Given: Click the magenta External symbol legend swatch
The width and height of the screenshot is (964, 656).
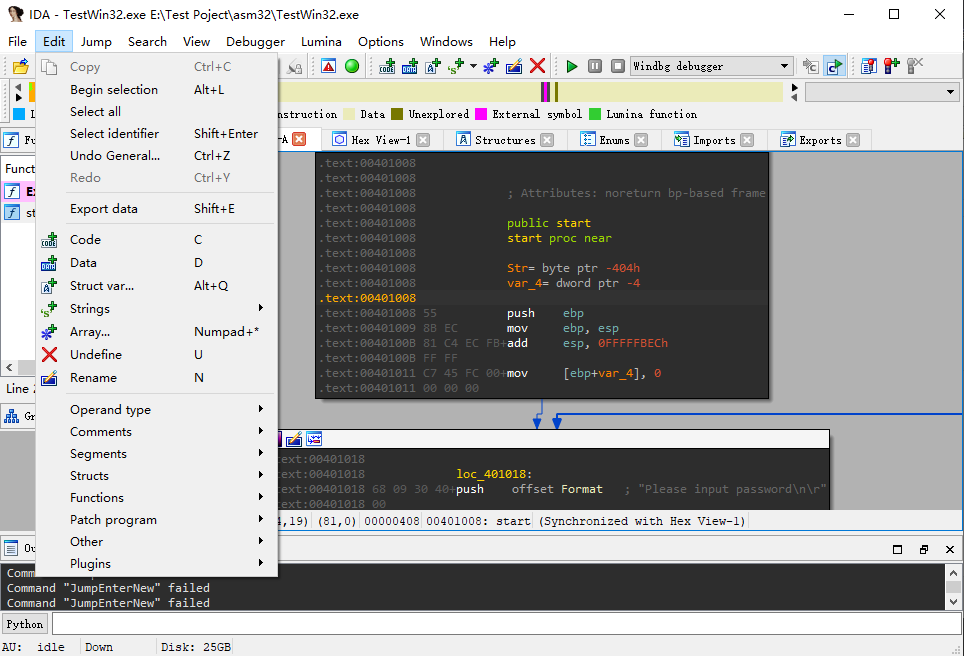Looking at the screenshot, I should click(x=481, y=115).
